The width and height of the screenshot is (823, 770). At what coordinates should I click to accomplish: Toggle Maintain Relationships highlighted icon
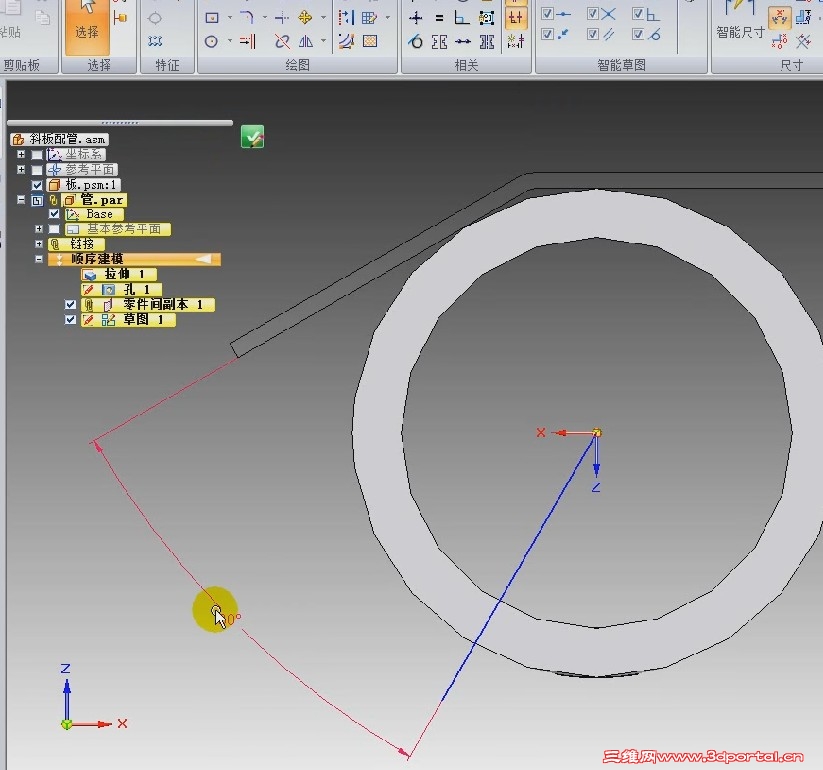[x=516, y=18]
